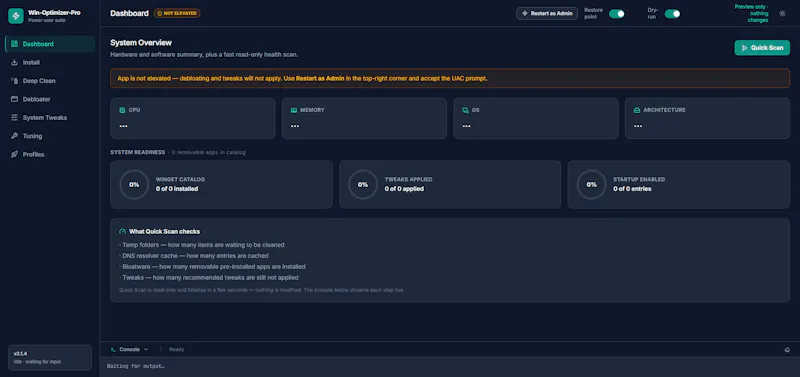Click the Dashboard grid icon in sidebar

(14, 44)
